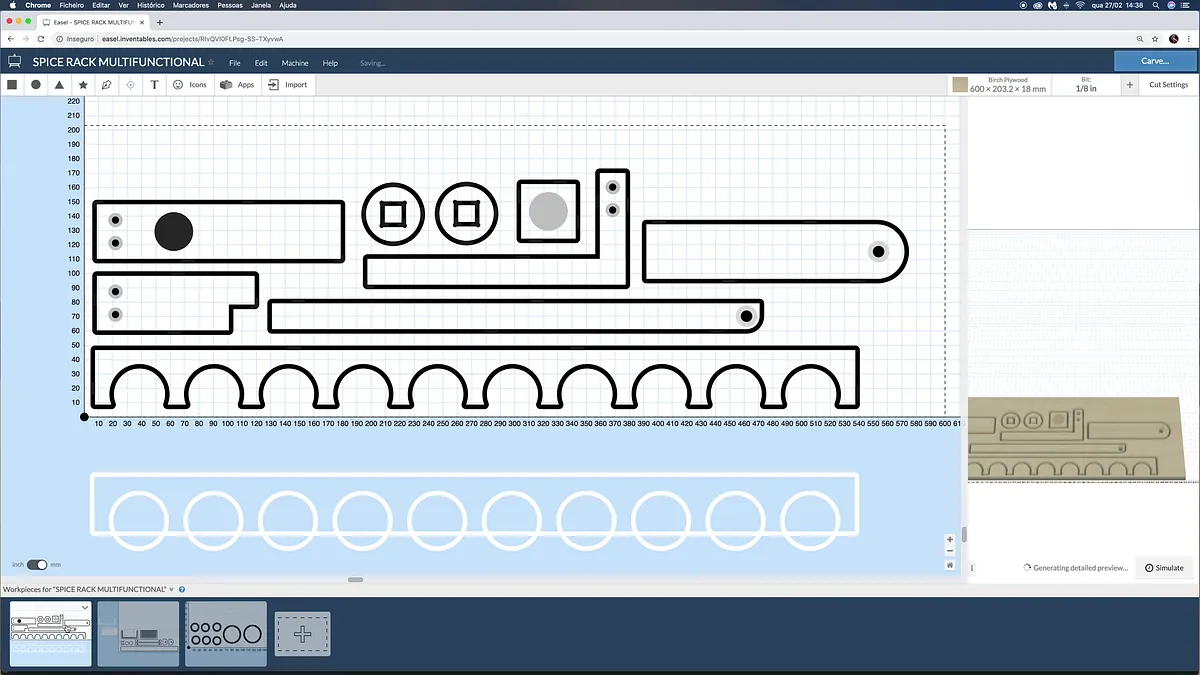Select the Star shape tool
The width and height of the screenshot is (1200, 675).
(83, 85)
